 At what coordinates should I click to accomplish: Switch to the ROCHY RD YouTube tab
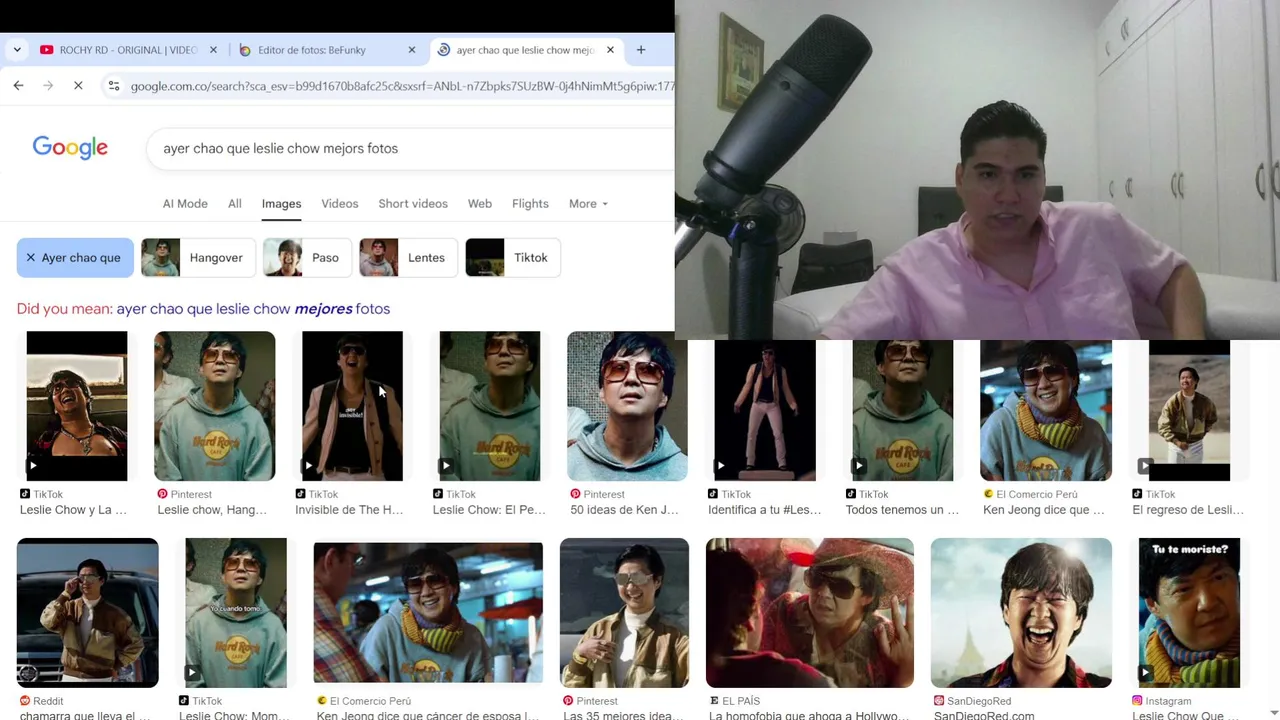[129, 50]
